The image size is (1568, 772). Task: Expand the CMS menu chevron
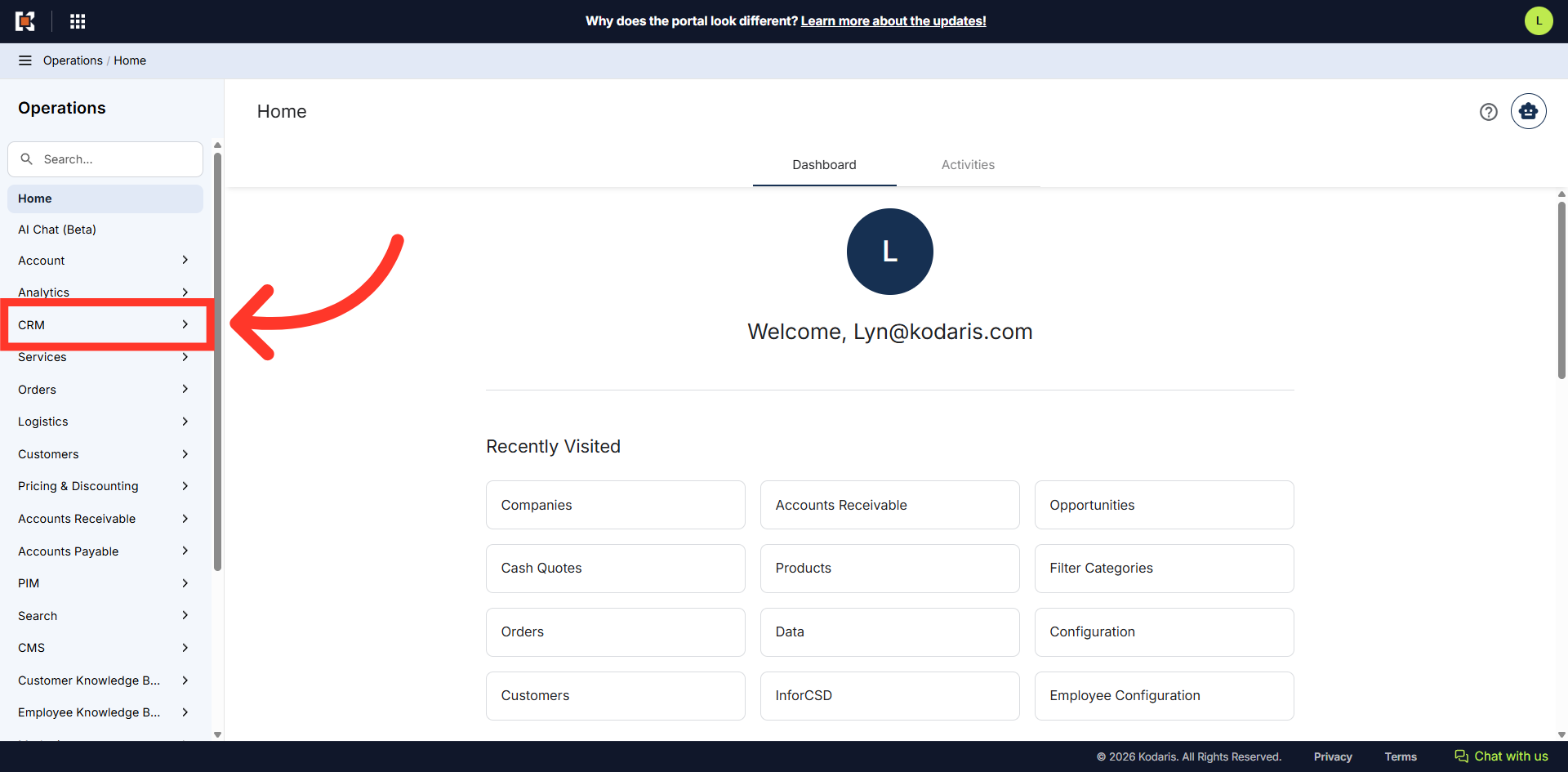point(185,648)
